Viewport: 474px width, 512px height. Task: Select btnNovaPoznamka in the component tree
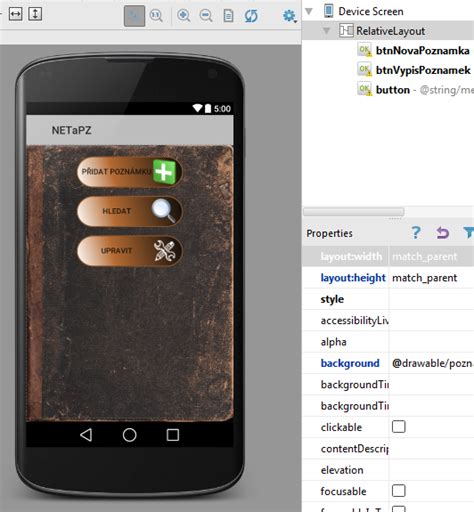coord(423,51)
